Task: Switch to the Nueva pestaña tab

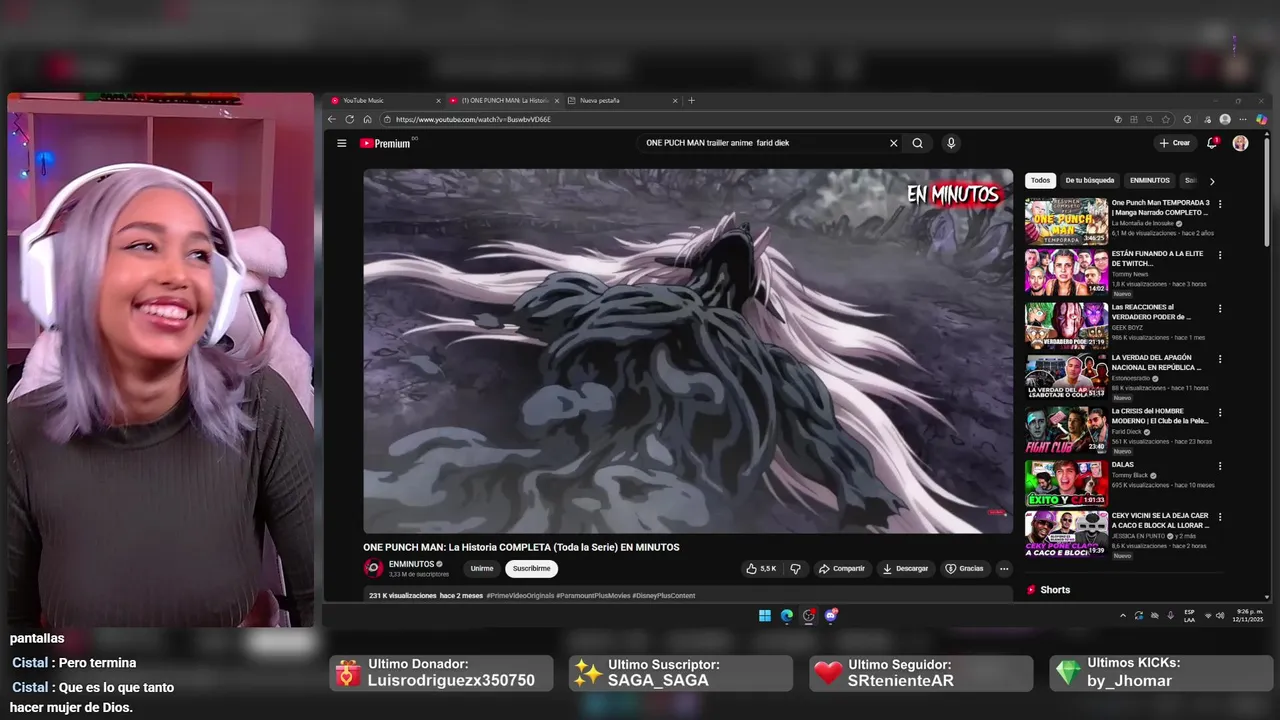Action: [622, 100]
